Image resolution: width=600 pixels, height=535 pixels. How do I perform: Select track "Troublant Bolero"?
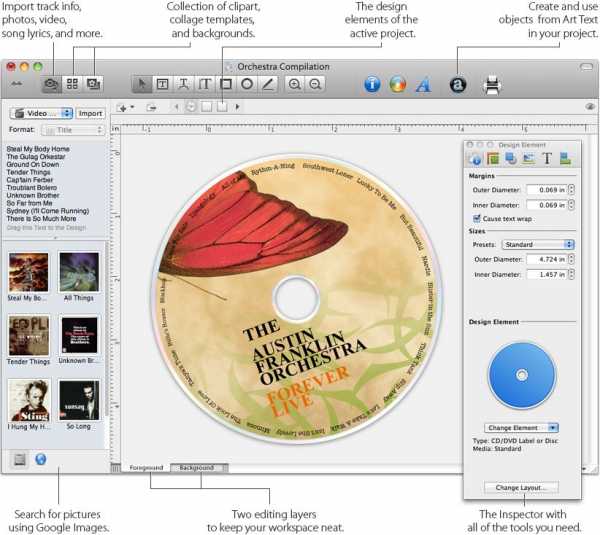tap(32, 188)
